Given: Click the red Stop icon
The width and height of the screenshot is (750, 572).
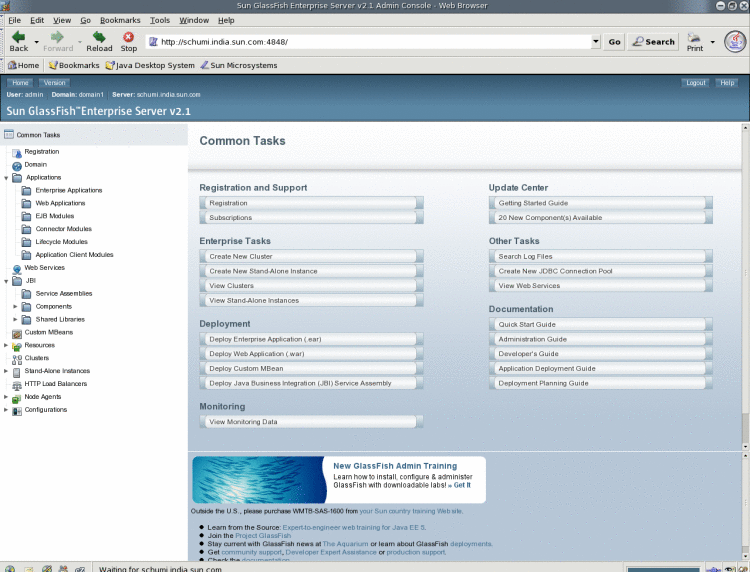Looking at the screenshot, I should click(x=128, y=37).
